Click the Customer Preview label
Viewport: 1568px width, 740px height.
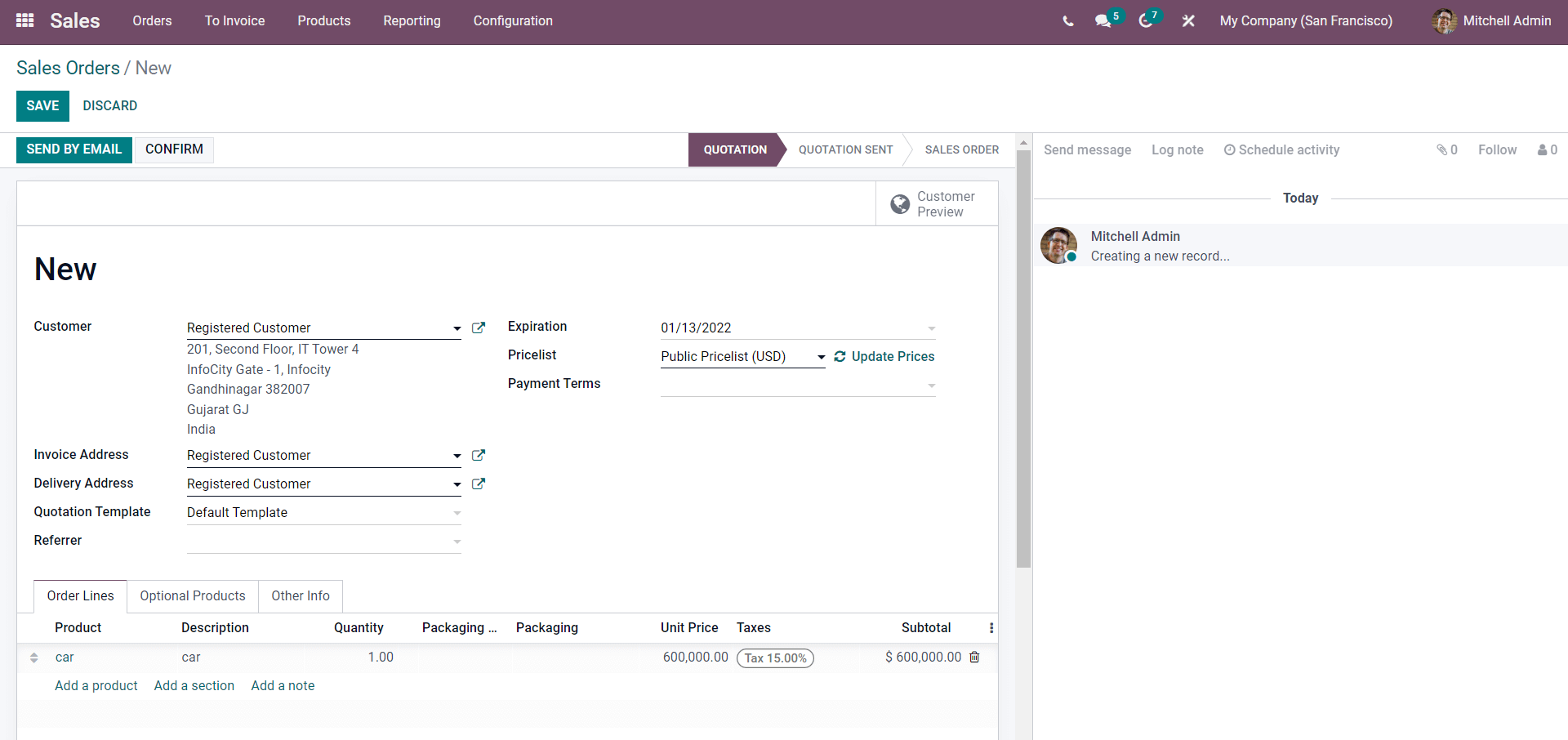[x=946, y=204]
